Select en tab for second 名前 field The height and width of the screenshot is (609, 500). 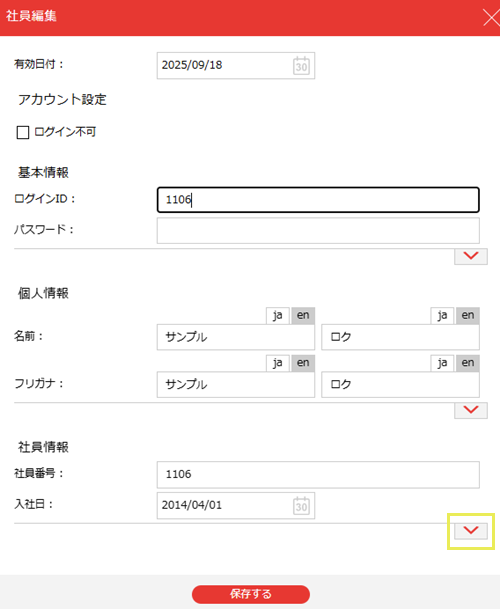pyautogui.click(x=468, y=315)
